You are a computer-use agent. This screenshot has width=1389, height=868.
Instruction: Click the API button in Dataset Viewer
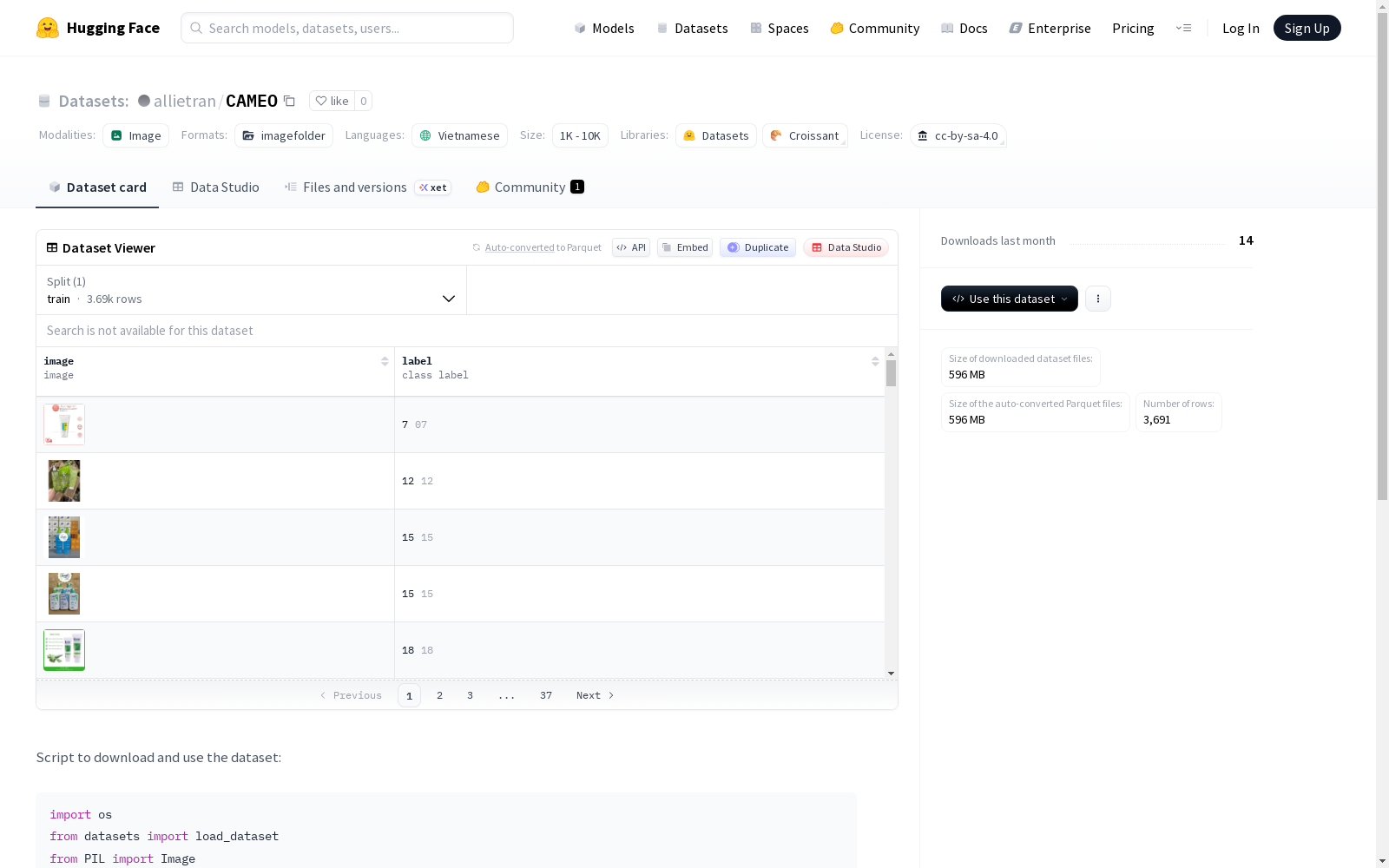[x=631, y=247]
